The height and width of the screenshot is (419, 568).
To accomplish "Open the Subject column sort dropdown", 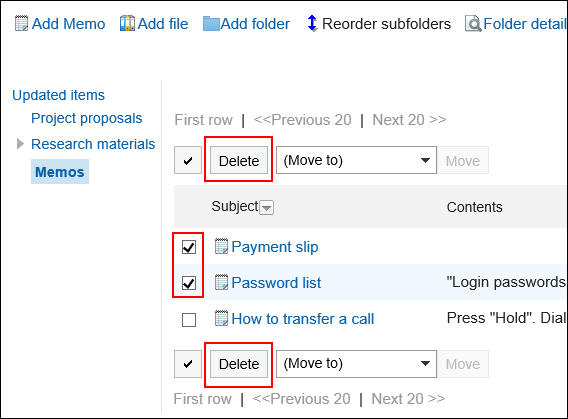I will 267,208.
